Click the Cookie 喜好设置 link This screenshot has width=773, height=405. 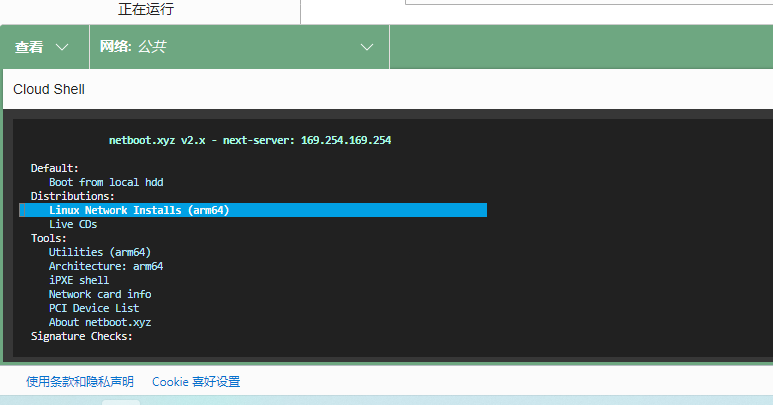point(196,382)
